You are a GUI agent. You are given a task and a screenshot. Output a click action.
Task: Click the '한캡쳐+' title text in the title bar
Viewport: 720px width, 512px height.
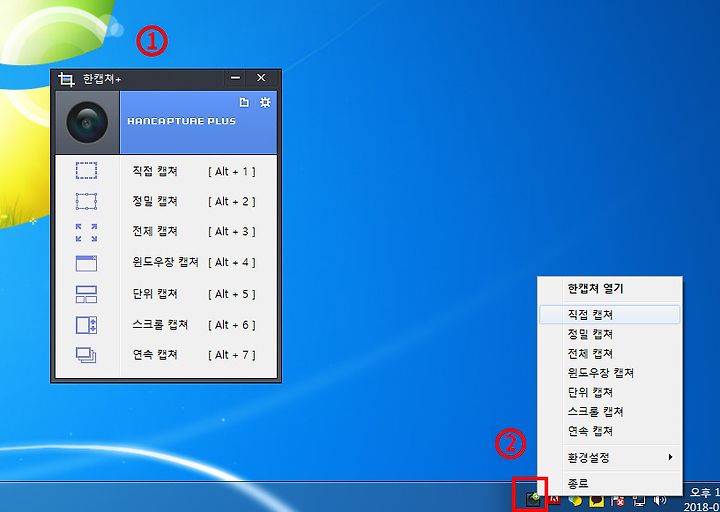[101, 79]
